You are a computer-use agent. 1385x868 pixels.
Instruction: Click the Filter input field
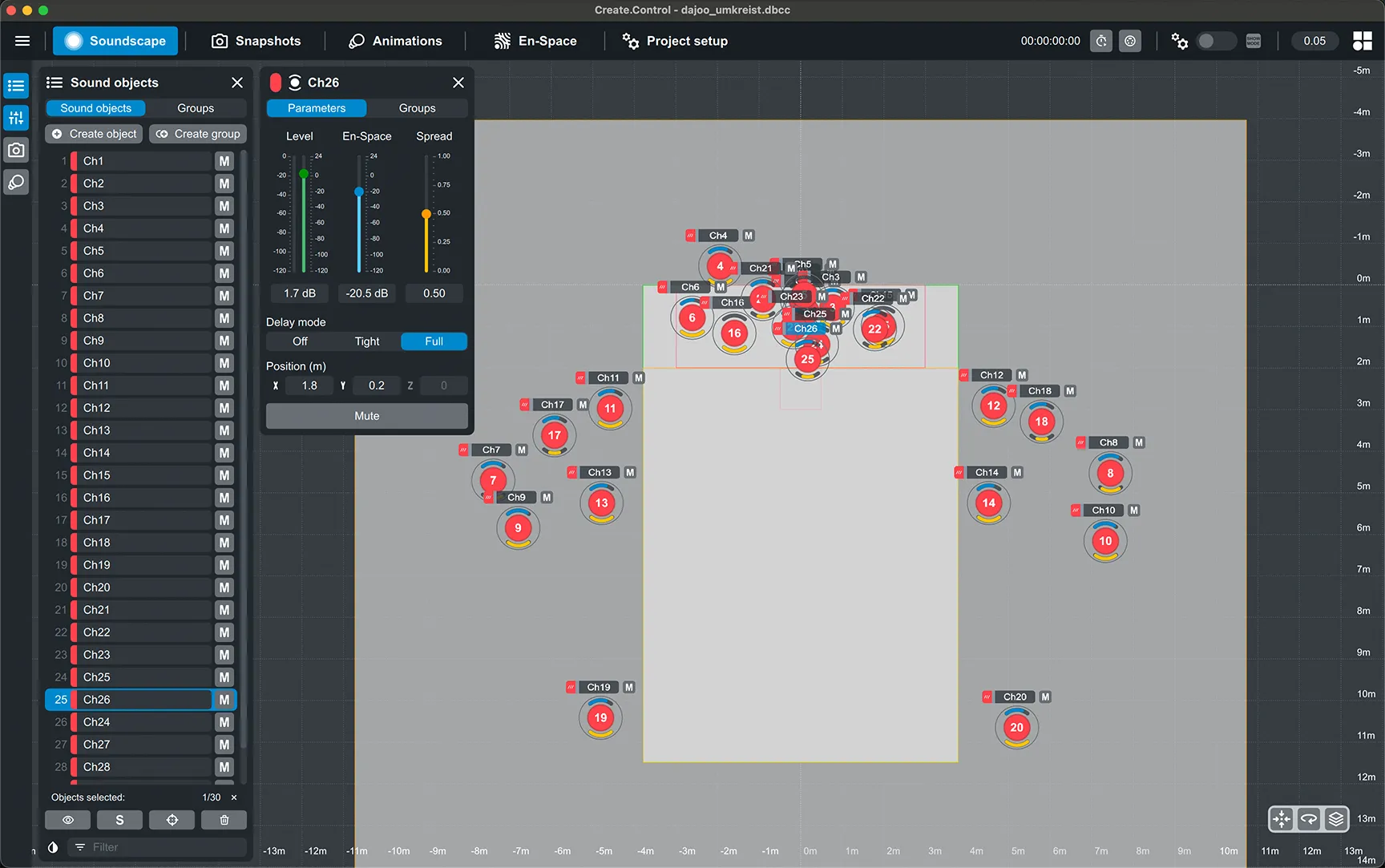tap(160, 847)
